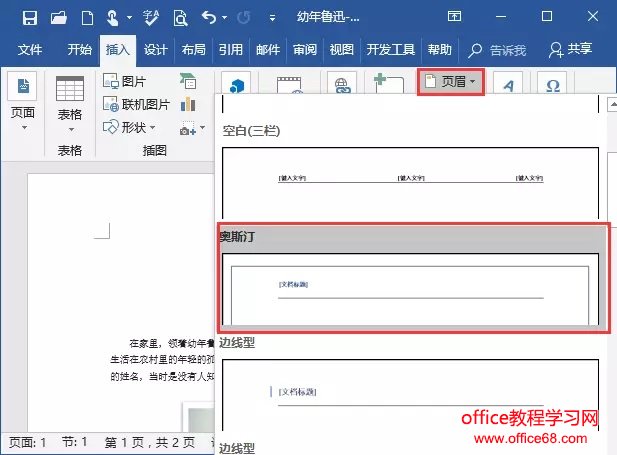Insert a picture via 图片
The width and height of the screenshot is (617, 455).
[x=124, y=81]
